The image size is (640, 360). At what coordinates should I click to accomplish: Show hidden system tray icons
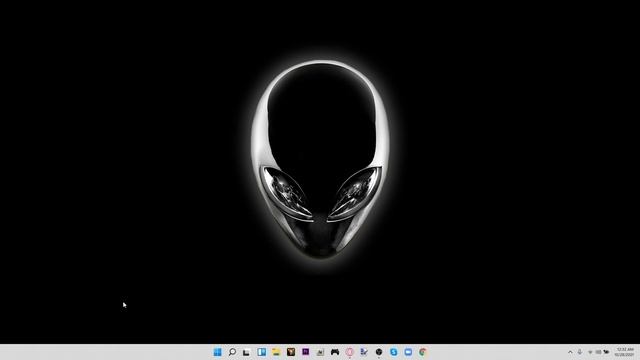(x=570, y=352)
